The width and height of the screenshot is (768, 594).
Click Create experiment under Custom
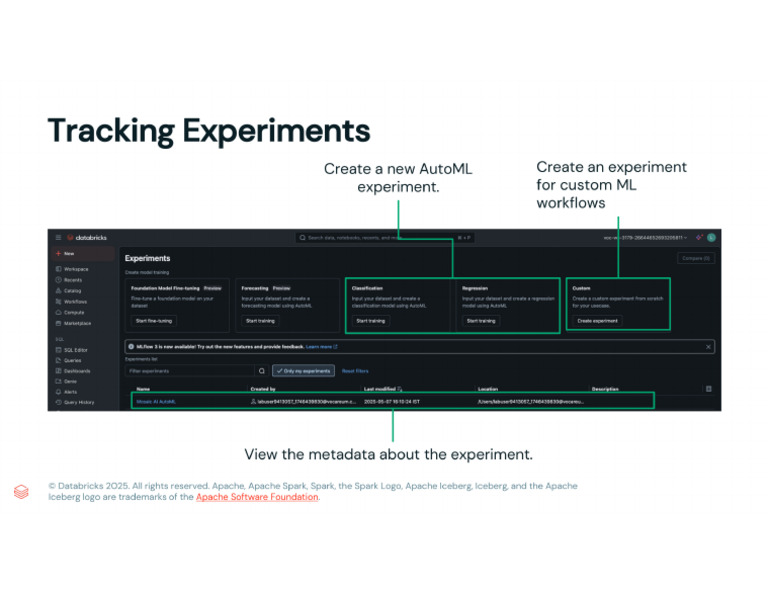(x=598, y=321)
